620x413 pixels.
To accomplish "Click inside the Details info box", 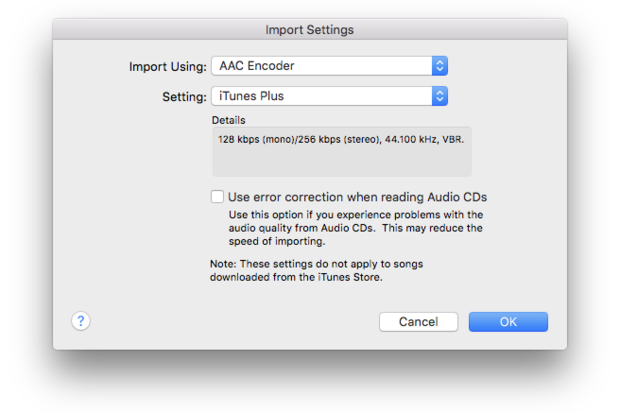I will [x=340, y=160].
